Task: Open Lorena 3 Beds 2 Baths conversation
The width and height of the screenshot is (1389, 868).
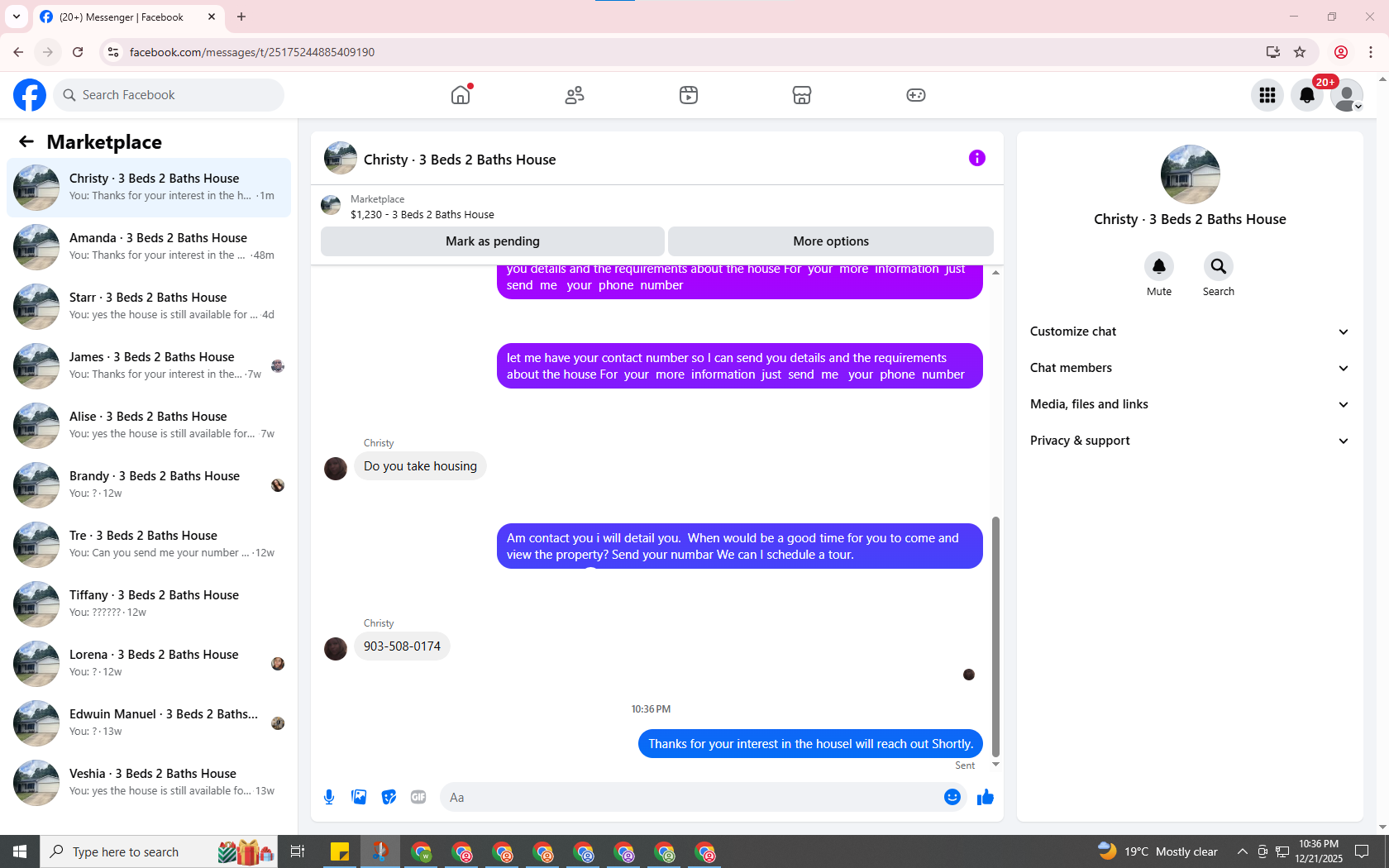Action: (149, 663)
